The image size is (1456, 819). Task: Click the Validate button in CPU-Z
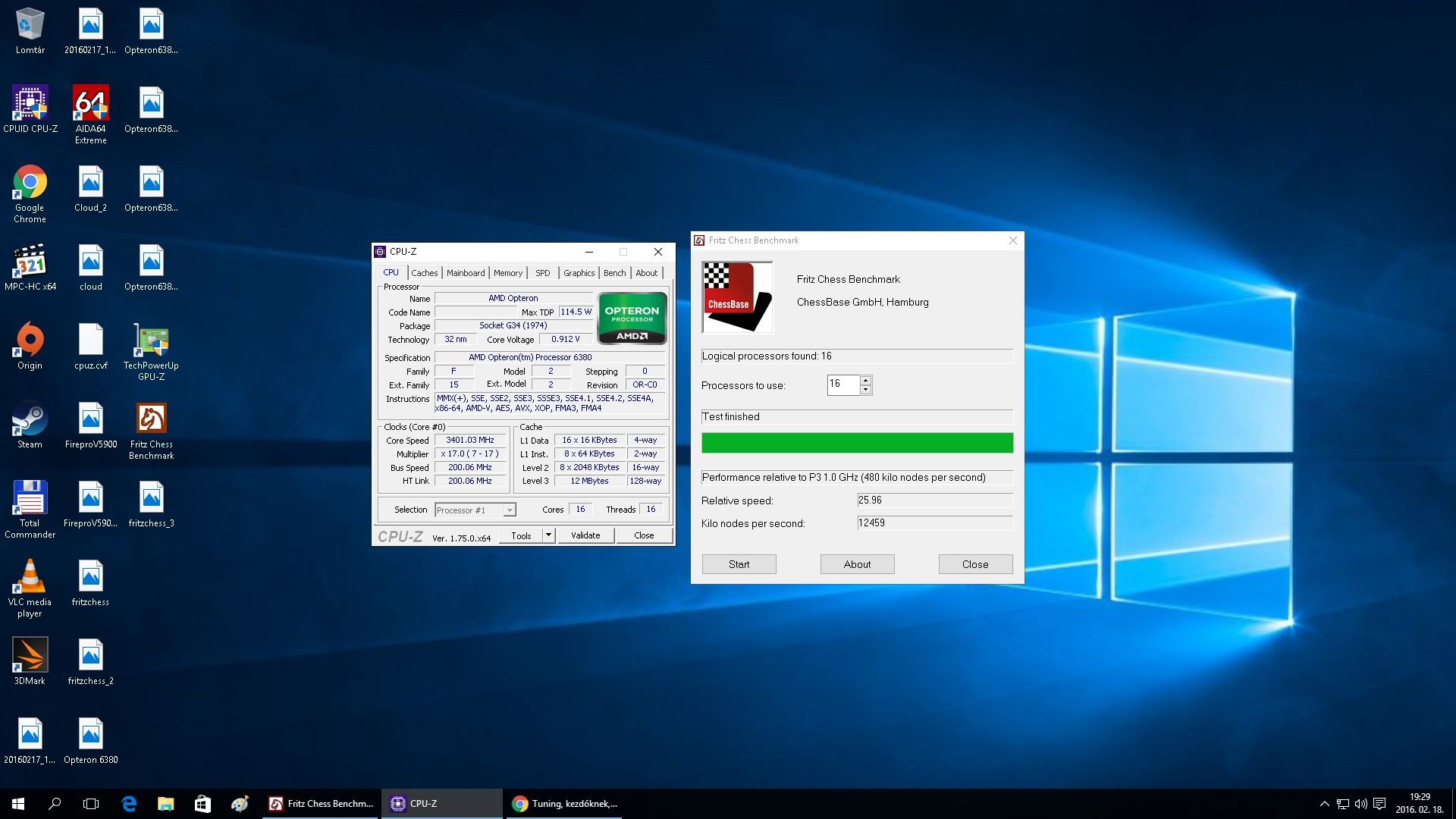pos(585,535)
